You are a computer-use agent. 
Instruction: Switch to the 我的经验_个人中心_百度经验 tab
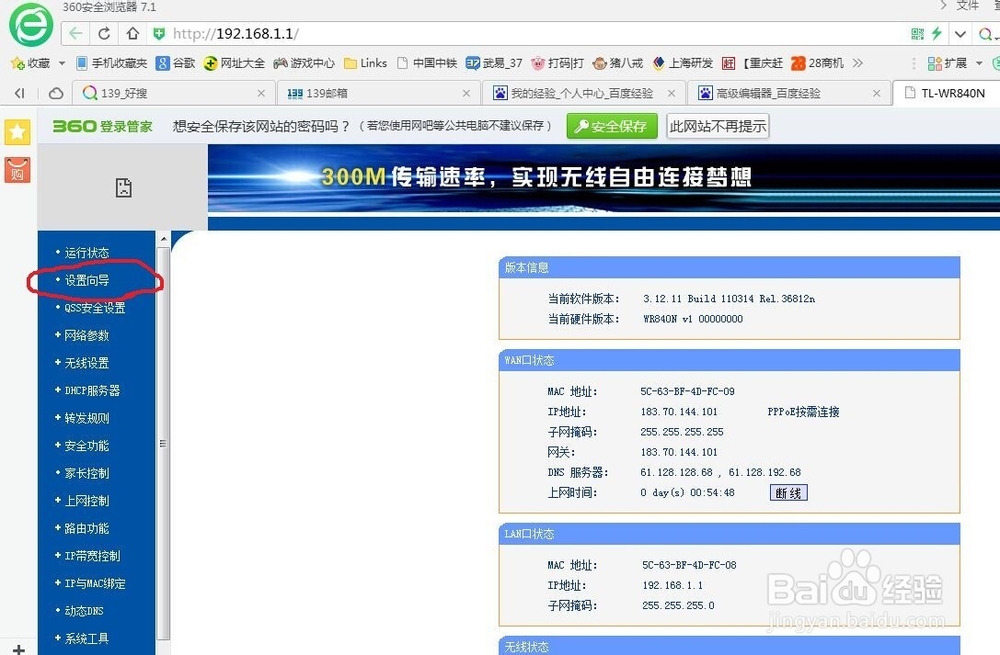(x=584, y=93)
